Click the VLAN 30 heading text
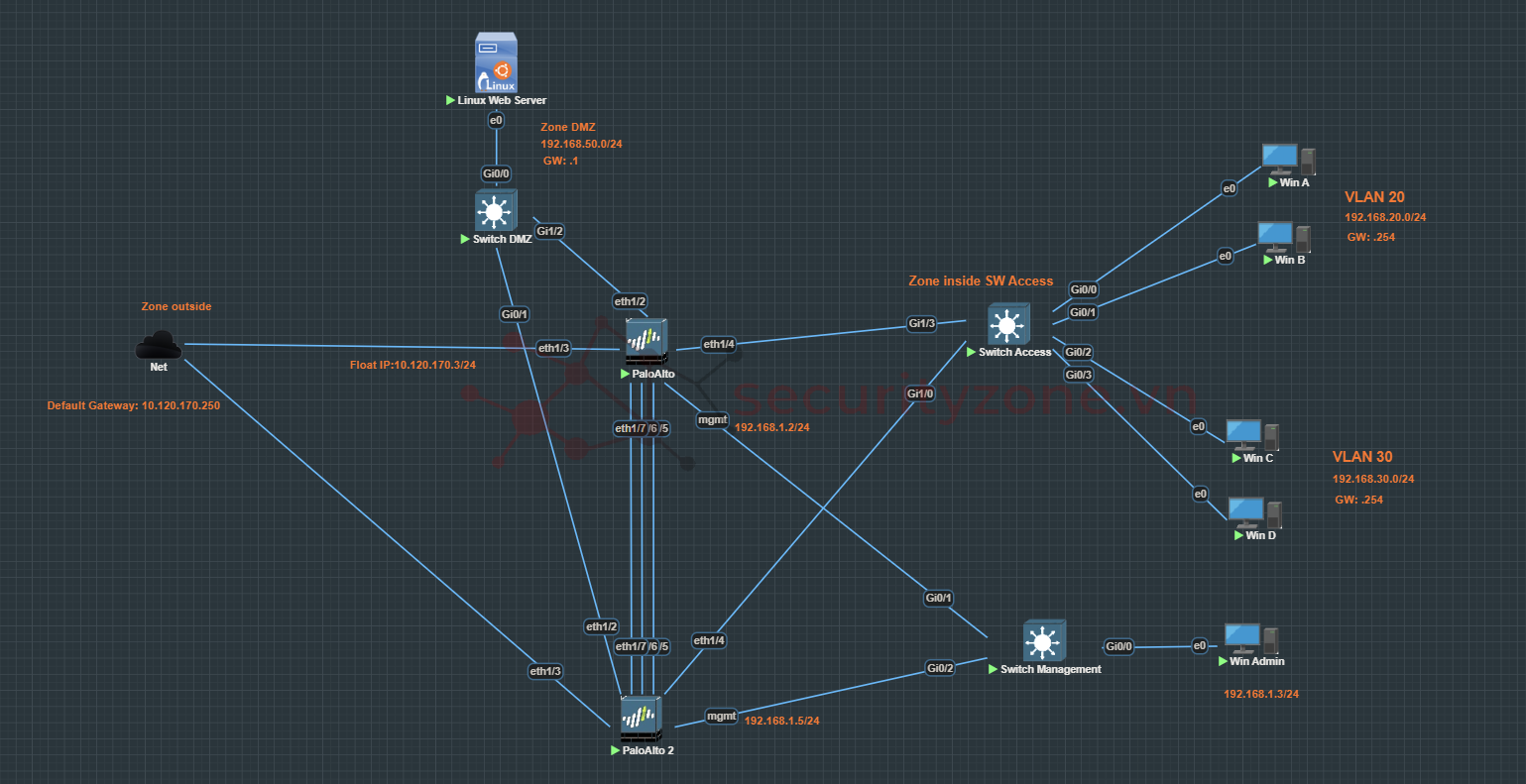The width and height of the screenshot is (1526, 784). point(1362,457)
